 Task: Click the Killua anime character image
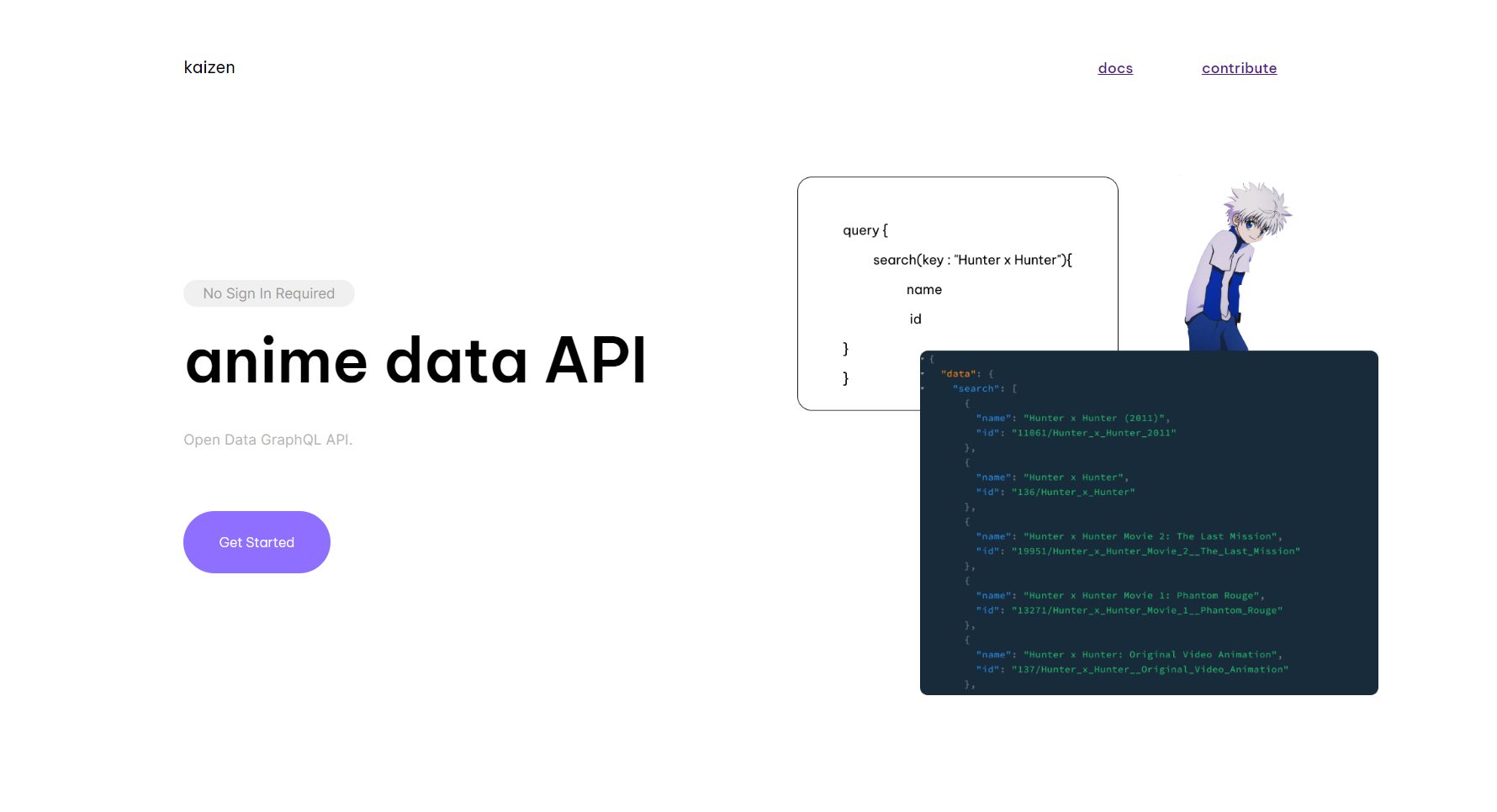1237,265
